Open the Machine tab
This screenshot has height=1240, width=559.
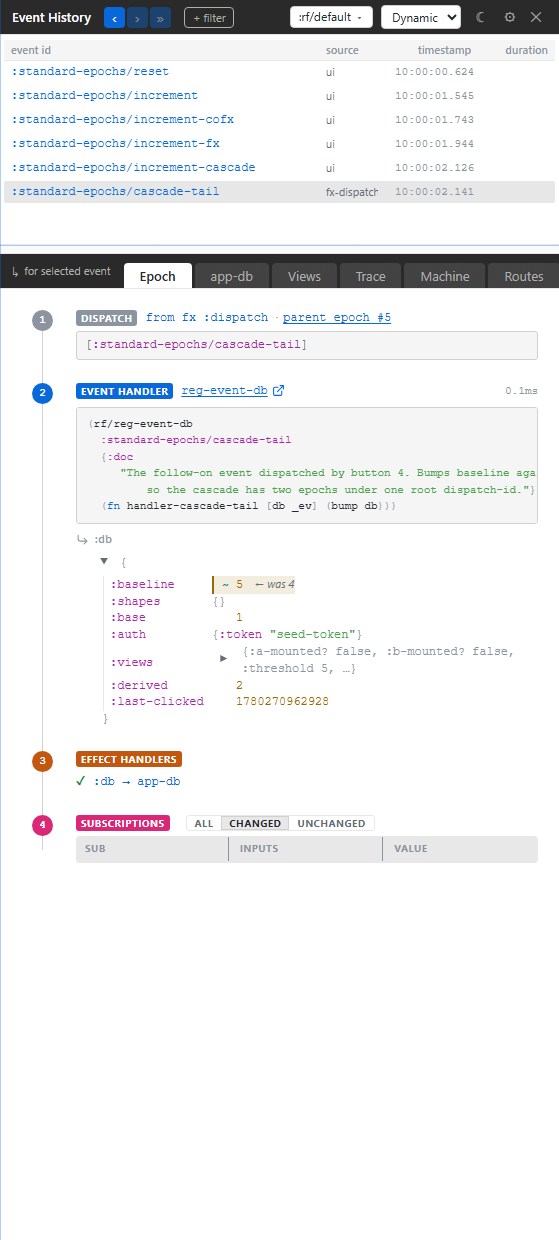click(x=445, y=277)
